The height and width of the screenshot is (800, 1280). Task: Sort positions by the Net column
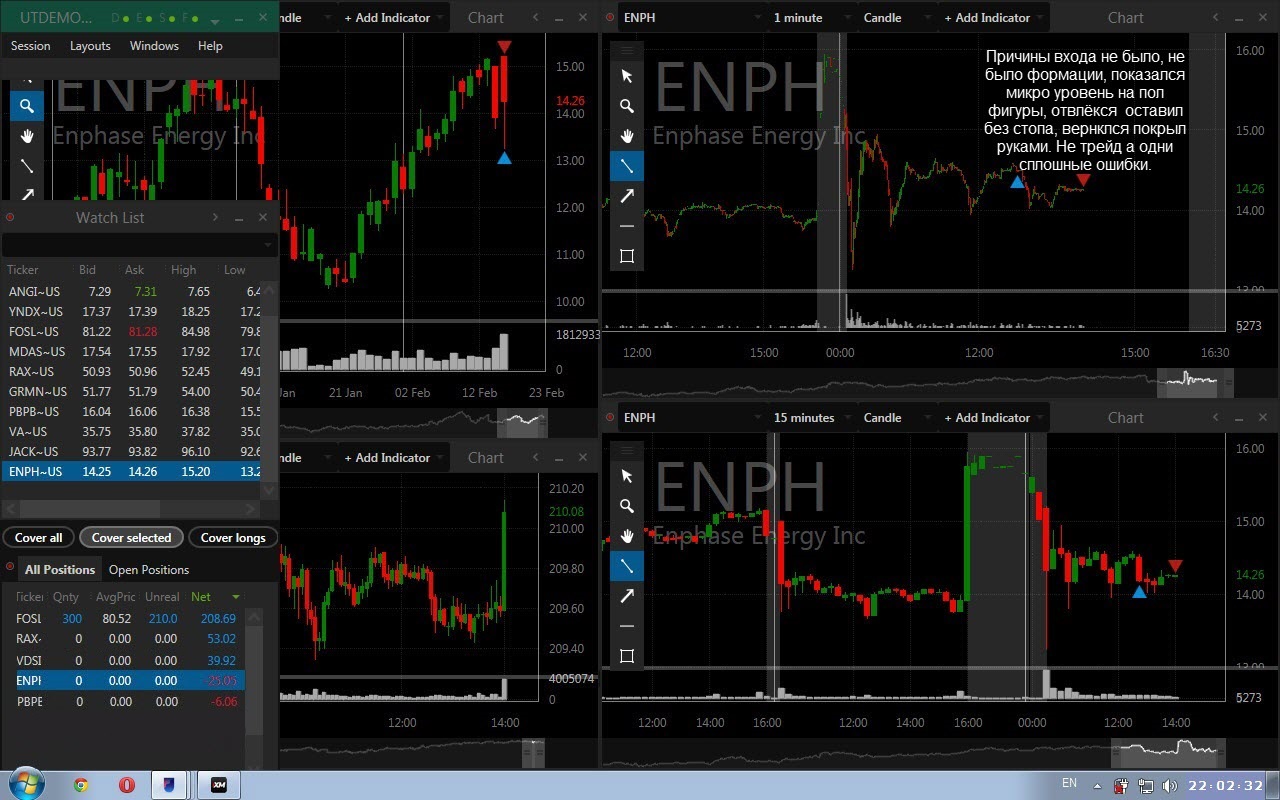coord(216,596)
